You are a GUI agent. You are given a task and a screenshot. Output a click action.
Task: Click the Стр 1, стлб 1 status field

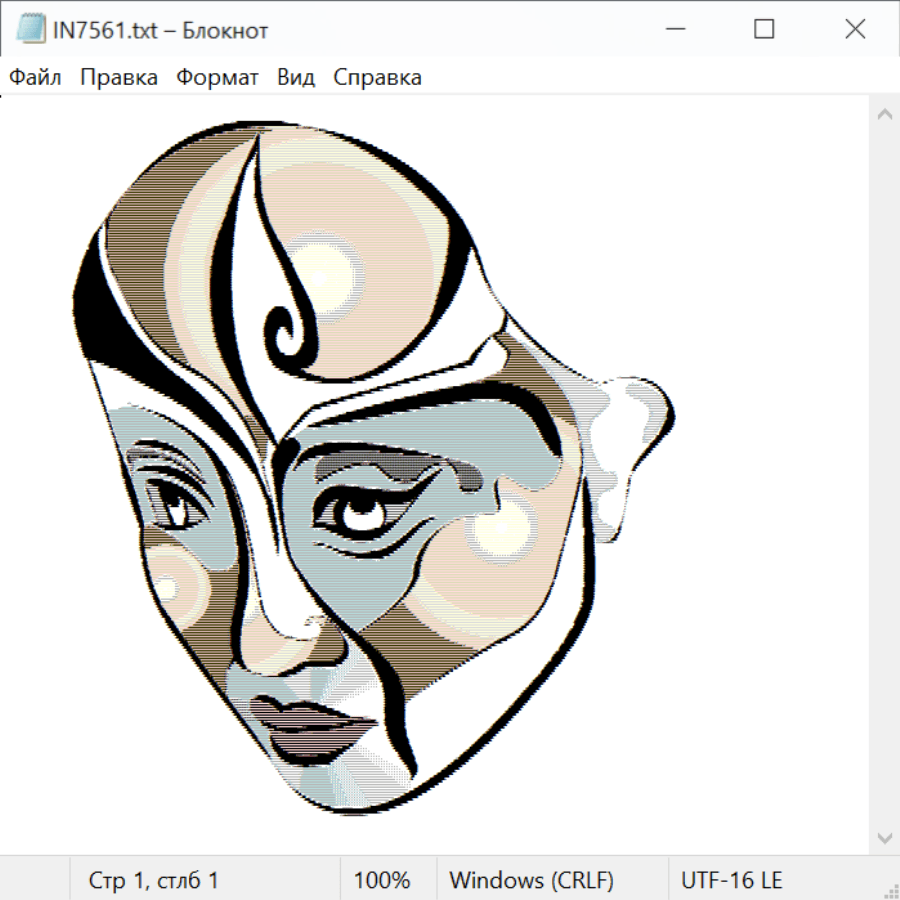click(x=154, y=881)
